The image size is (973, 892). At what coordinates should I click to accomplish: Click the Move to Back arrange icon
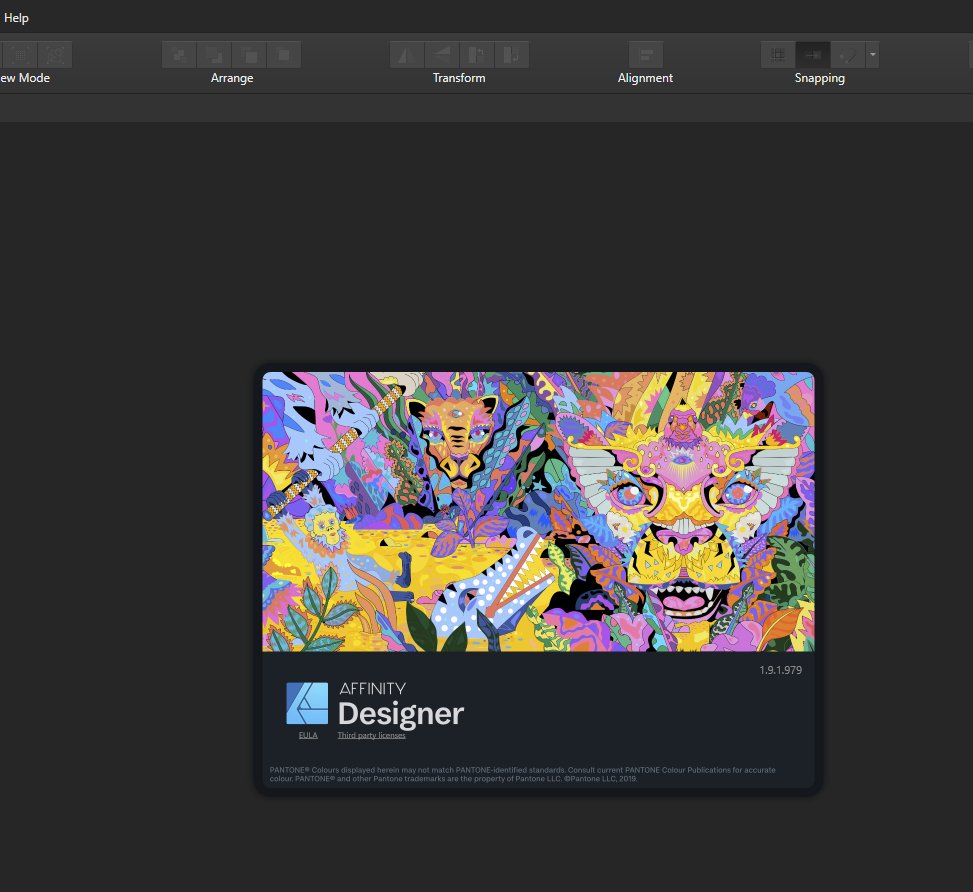click(179, 54)
